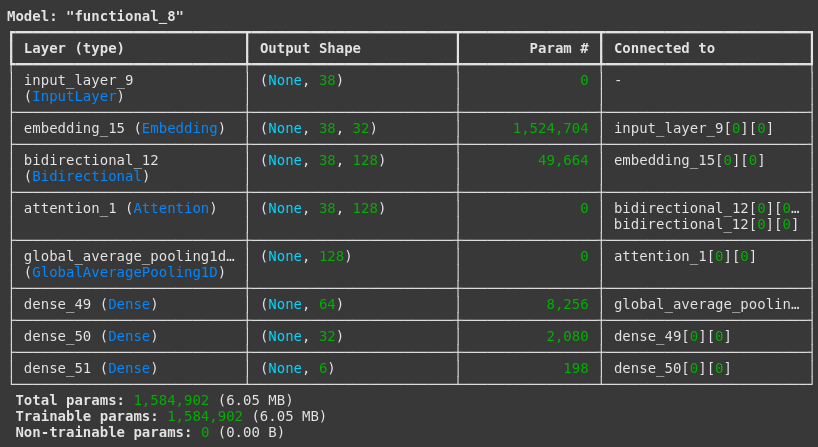Click the Attention layer type label
This screenshot has height=447, width=818.
[x=171, y=208]
